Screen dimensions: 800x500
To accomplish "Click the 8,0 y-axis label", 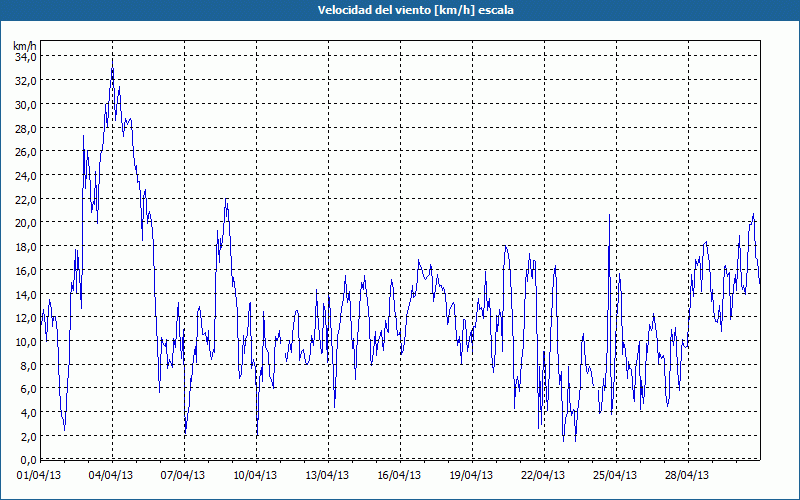I will pyautogui.click(x=28, y=365).
